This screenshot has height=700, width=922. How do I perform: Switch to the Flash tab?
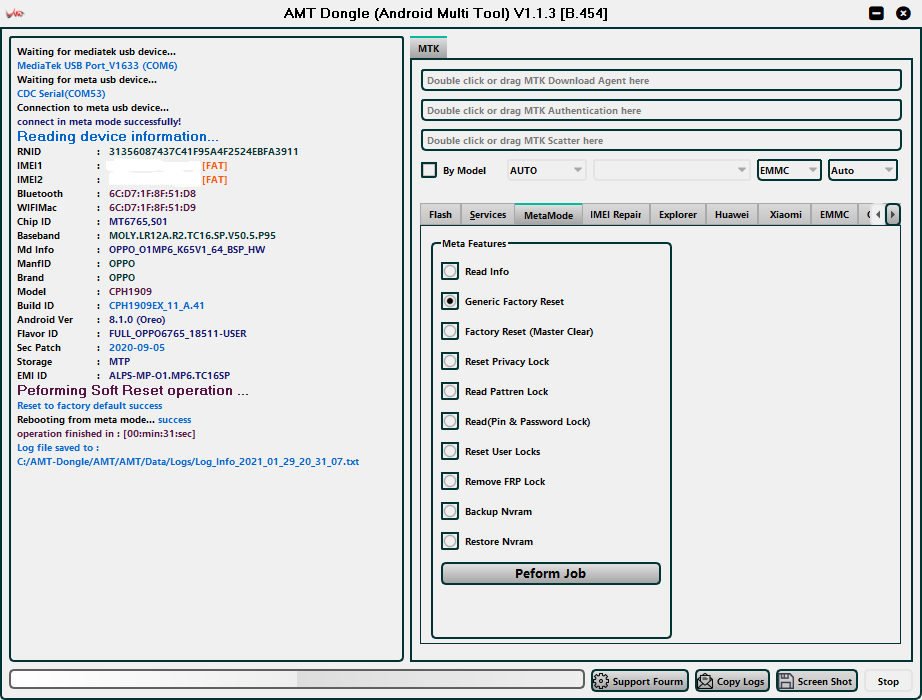pyautogui.click(x=440, y=215)
